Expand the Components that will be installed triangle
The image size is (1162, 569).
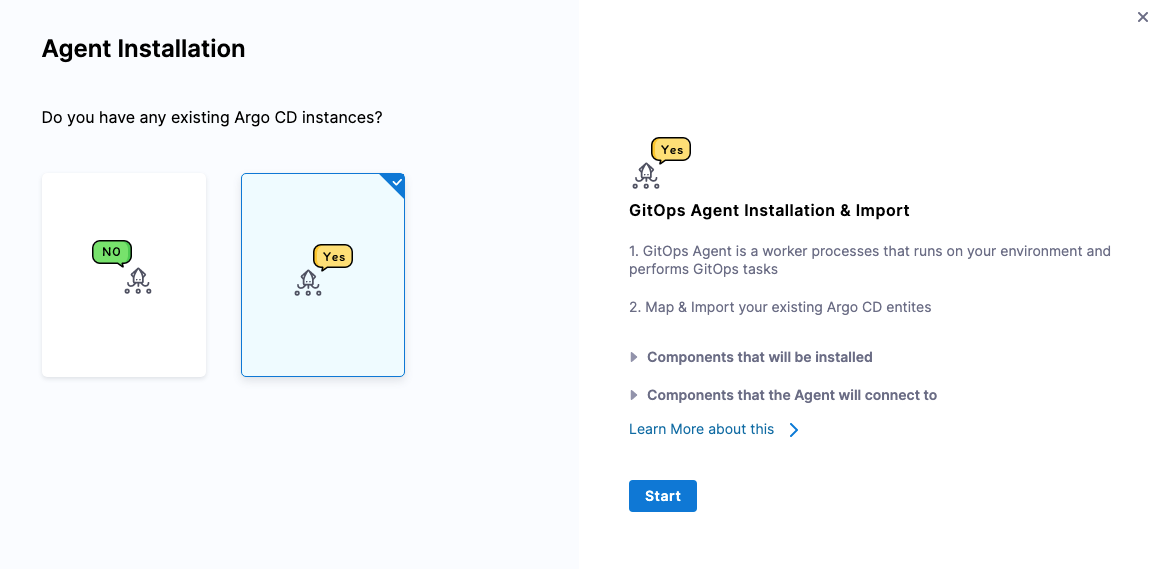(634, 357)
